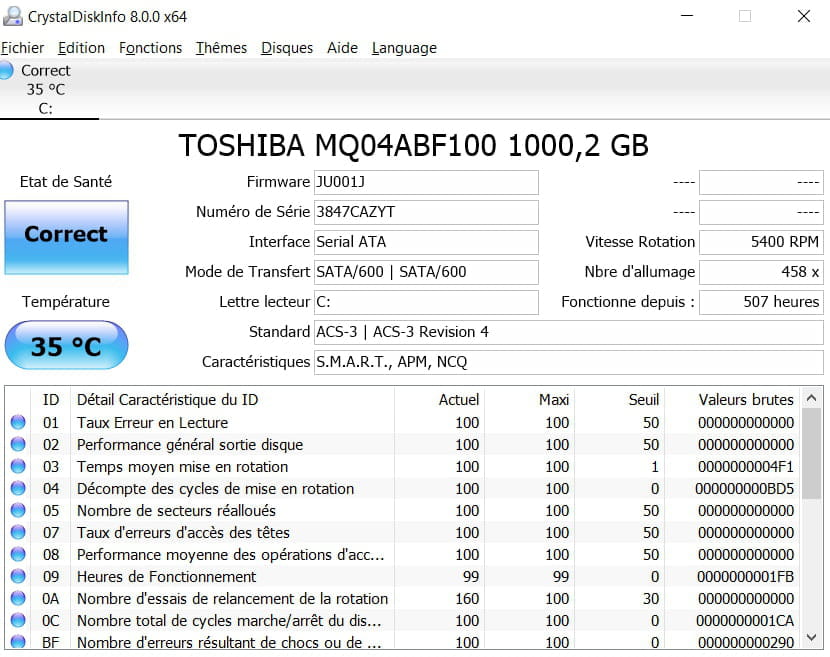Click status orb for attribute 0C row
Screen dimensions: 830x657
coord(18,620)
